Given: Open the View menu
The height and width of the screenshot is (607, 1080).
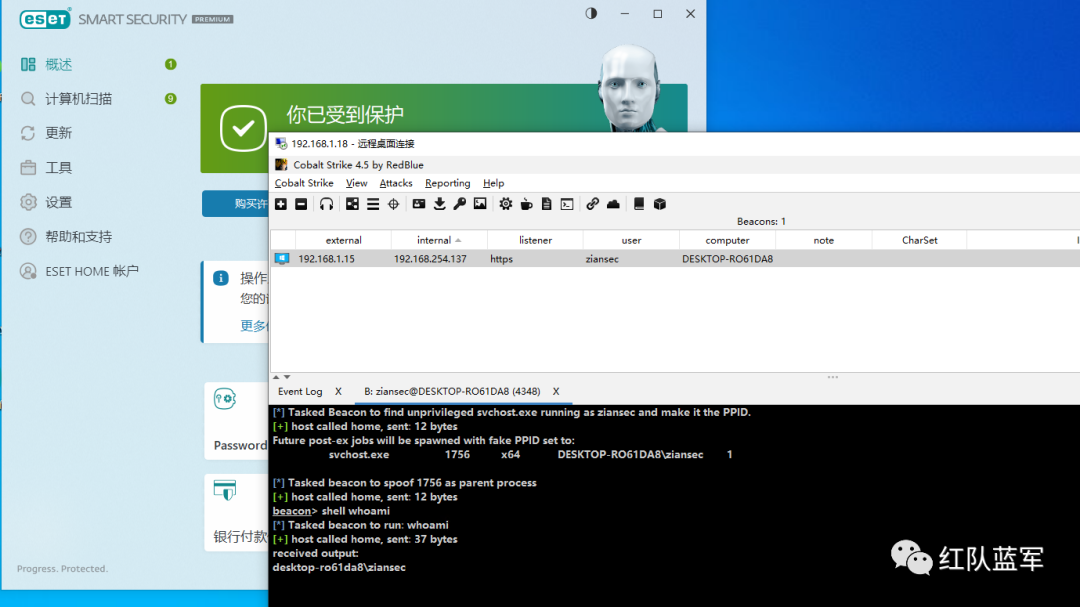Looking at the screenshot, I should tap(356, 183).
